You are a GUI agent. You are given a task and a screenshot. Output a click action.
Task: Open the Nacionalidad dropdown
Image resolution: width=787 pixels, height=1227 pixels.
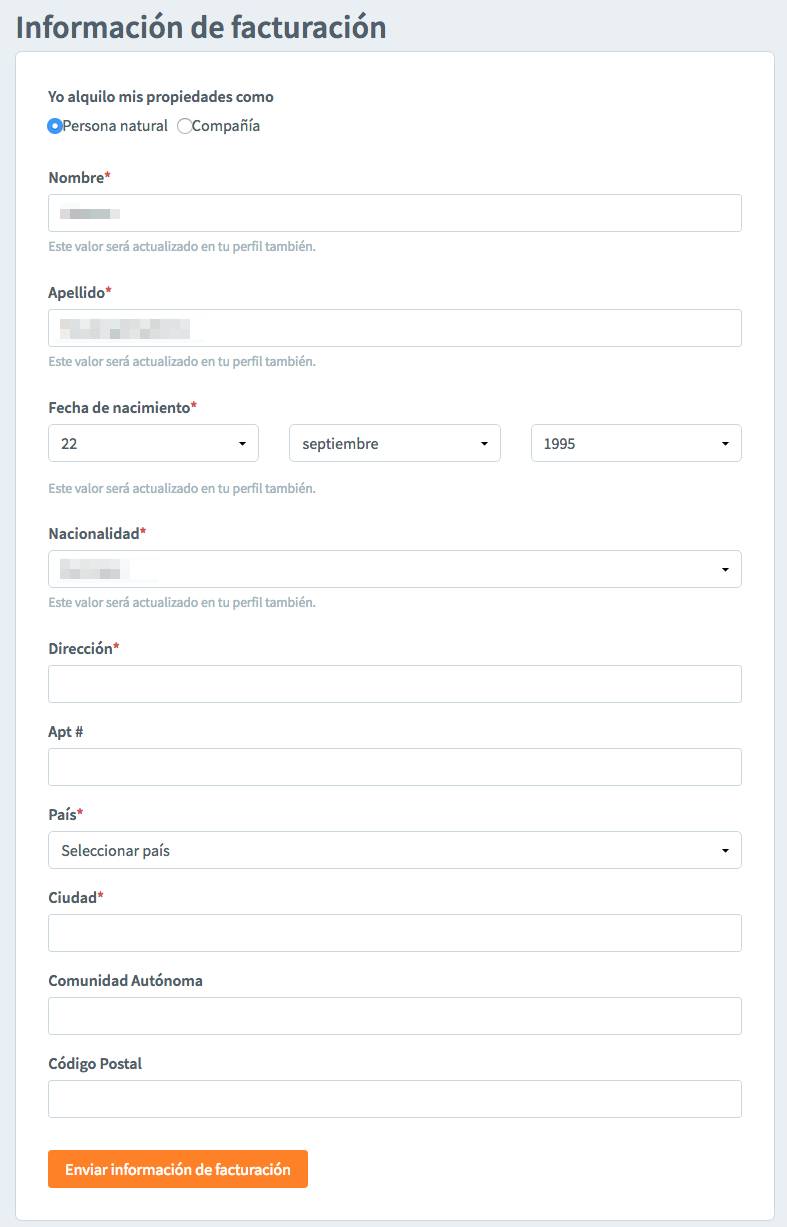(395, 569)
